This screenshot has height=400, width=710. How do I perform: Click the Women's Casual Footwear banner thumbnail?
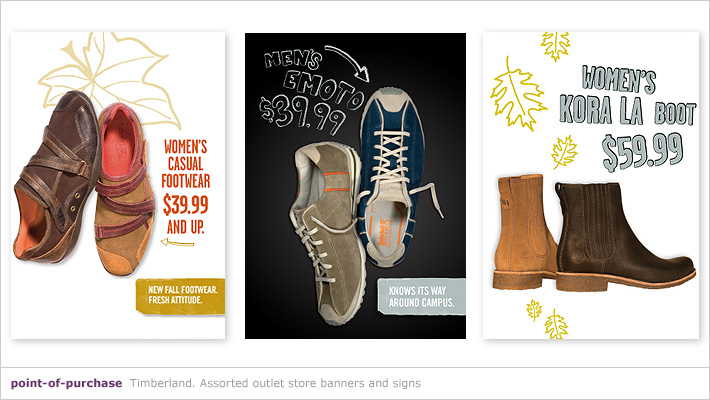pos(118,185)
